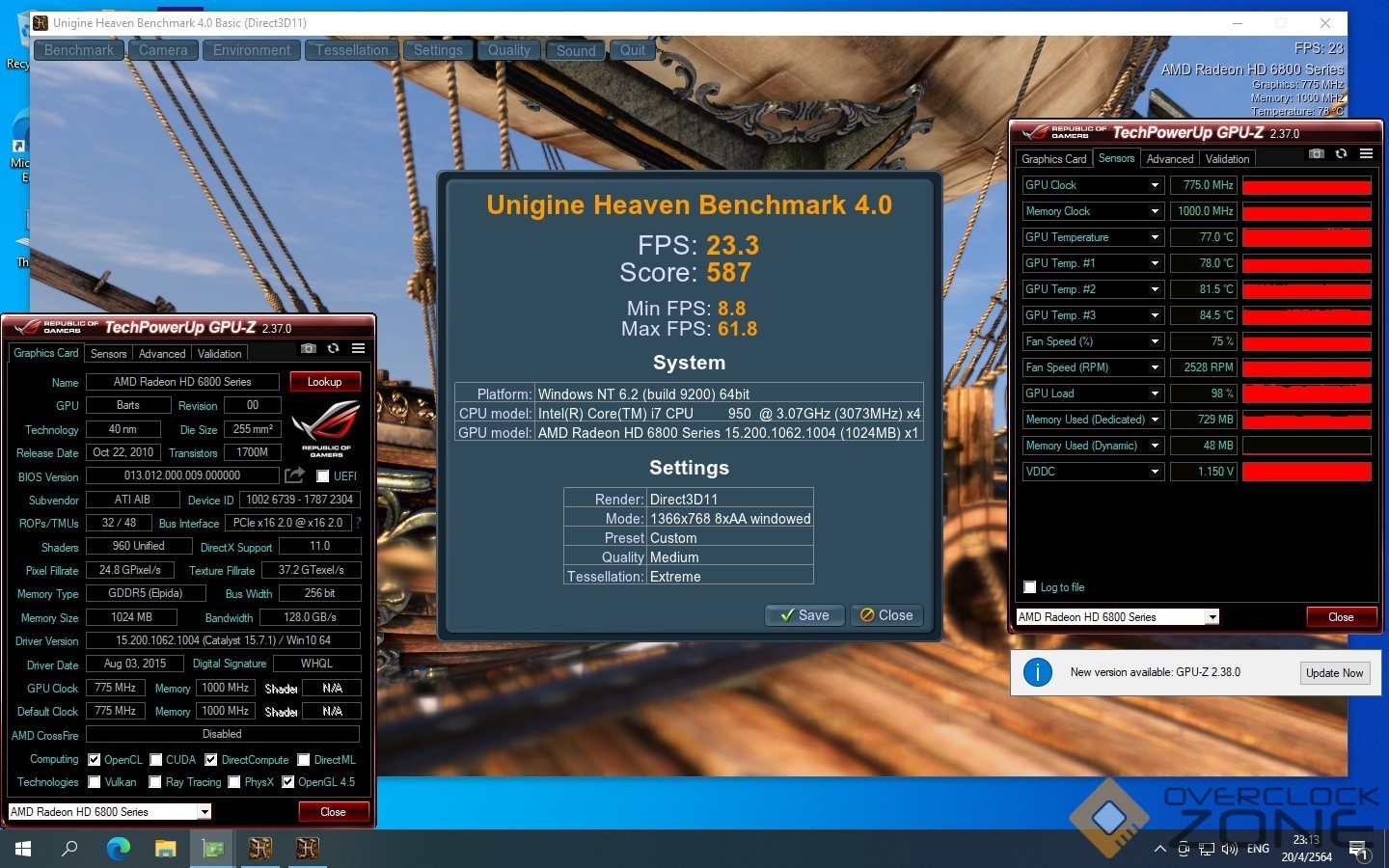Open Advanced tab in left GPU-Z window
Viewport: 1389px width, 868px height.
(162, 354)
